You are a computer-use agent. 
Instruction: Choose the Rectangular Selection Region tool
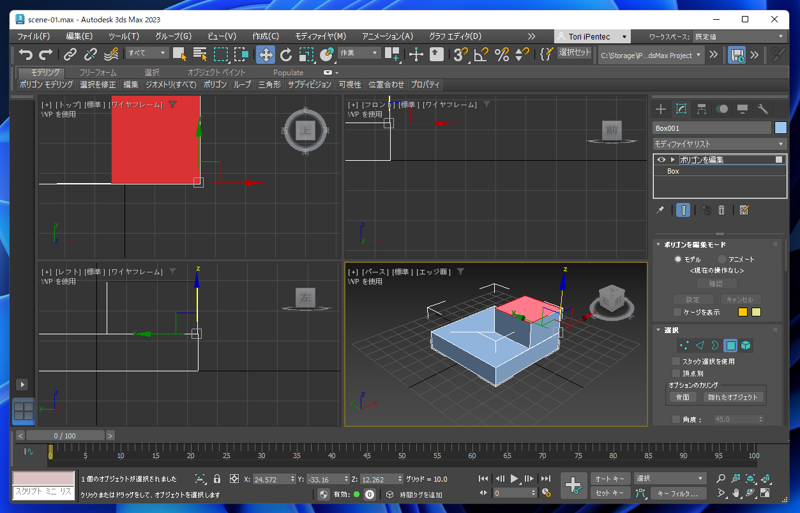tap(220, 54)
